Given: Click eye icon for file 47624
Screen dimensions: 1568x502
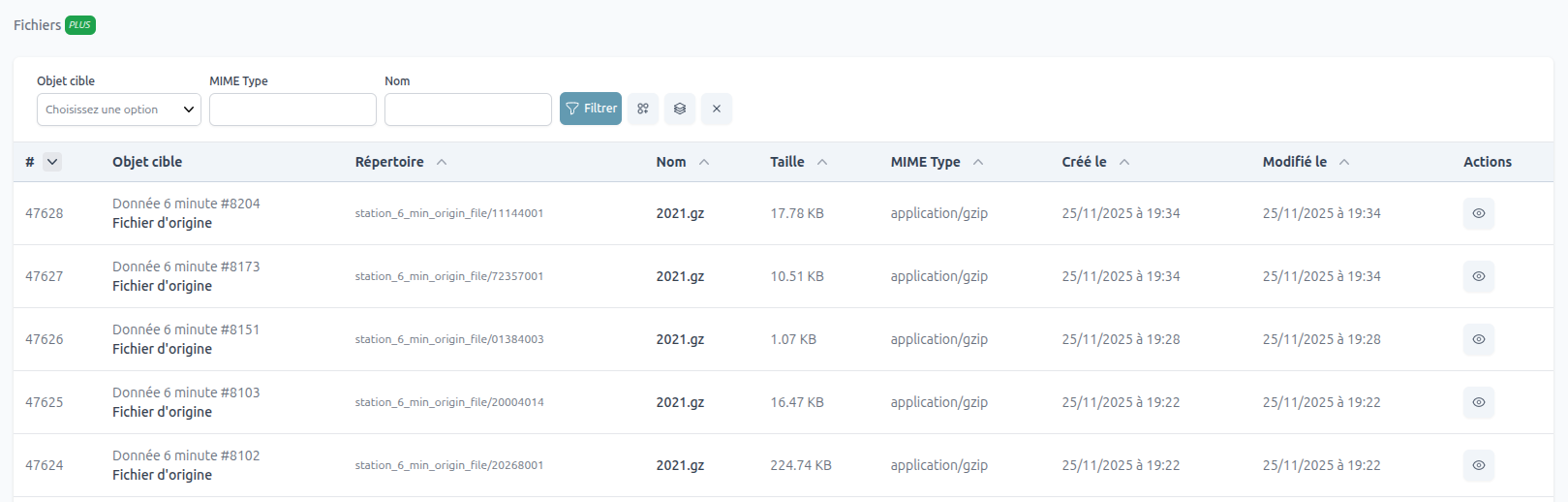Looking at the screenshot, I should click(x=1478, y=465).
